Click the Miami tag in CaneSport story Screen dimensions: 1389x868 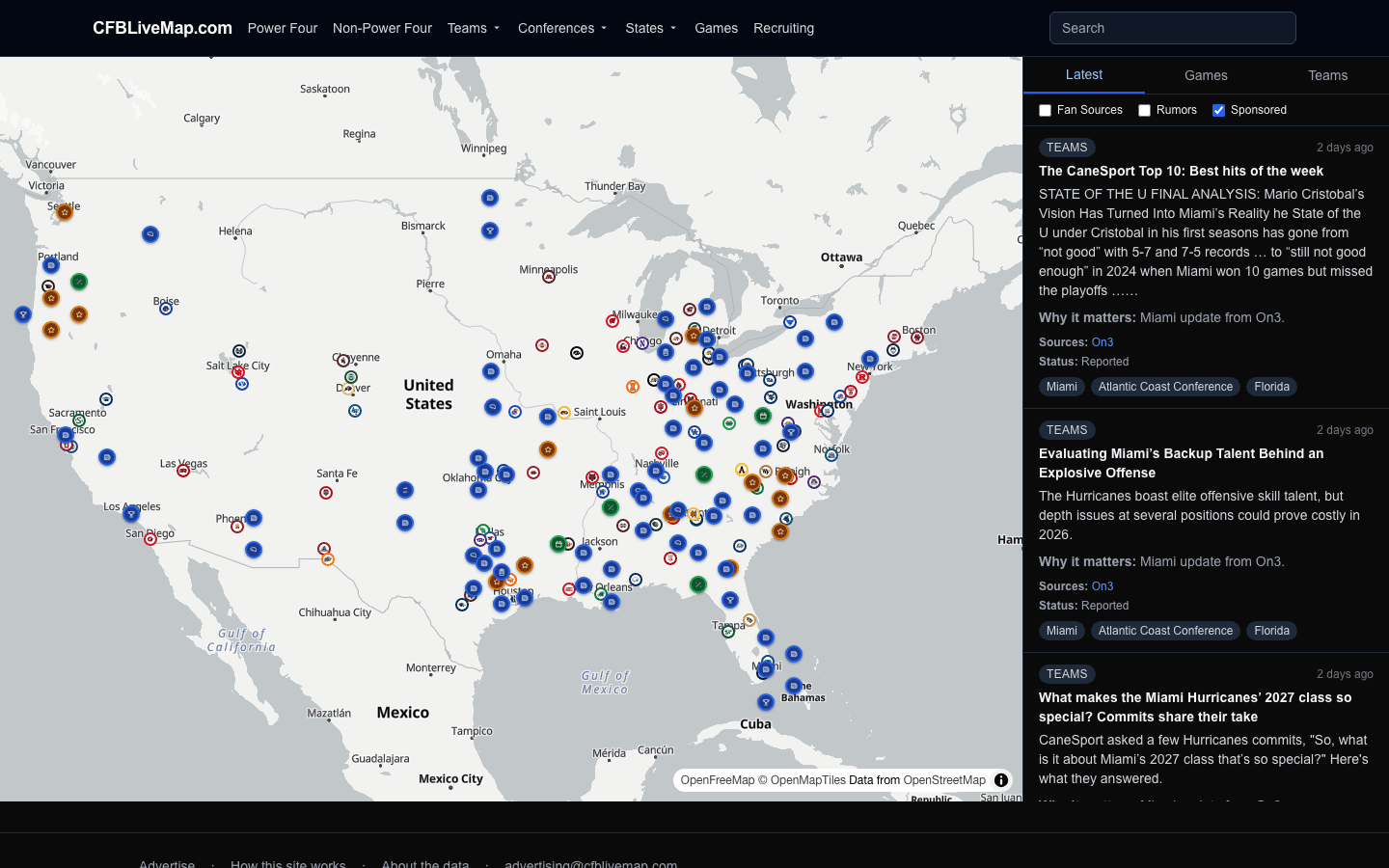pos(1062,387)
